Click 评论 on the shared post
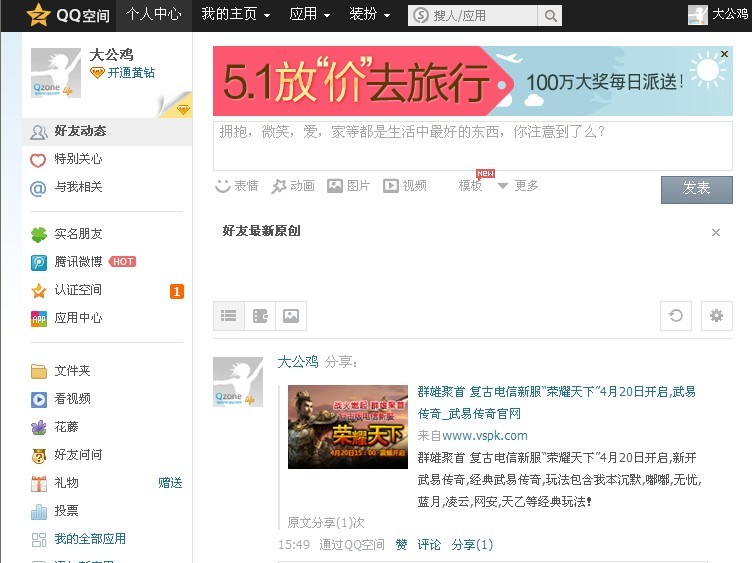Screen dimensions: 752x563 point(429,545)
